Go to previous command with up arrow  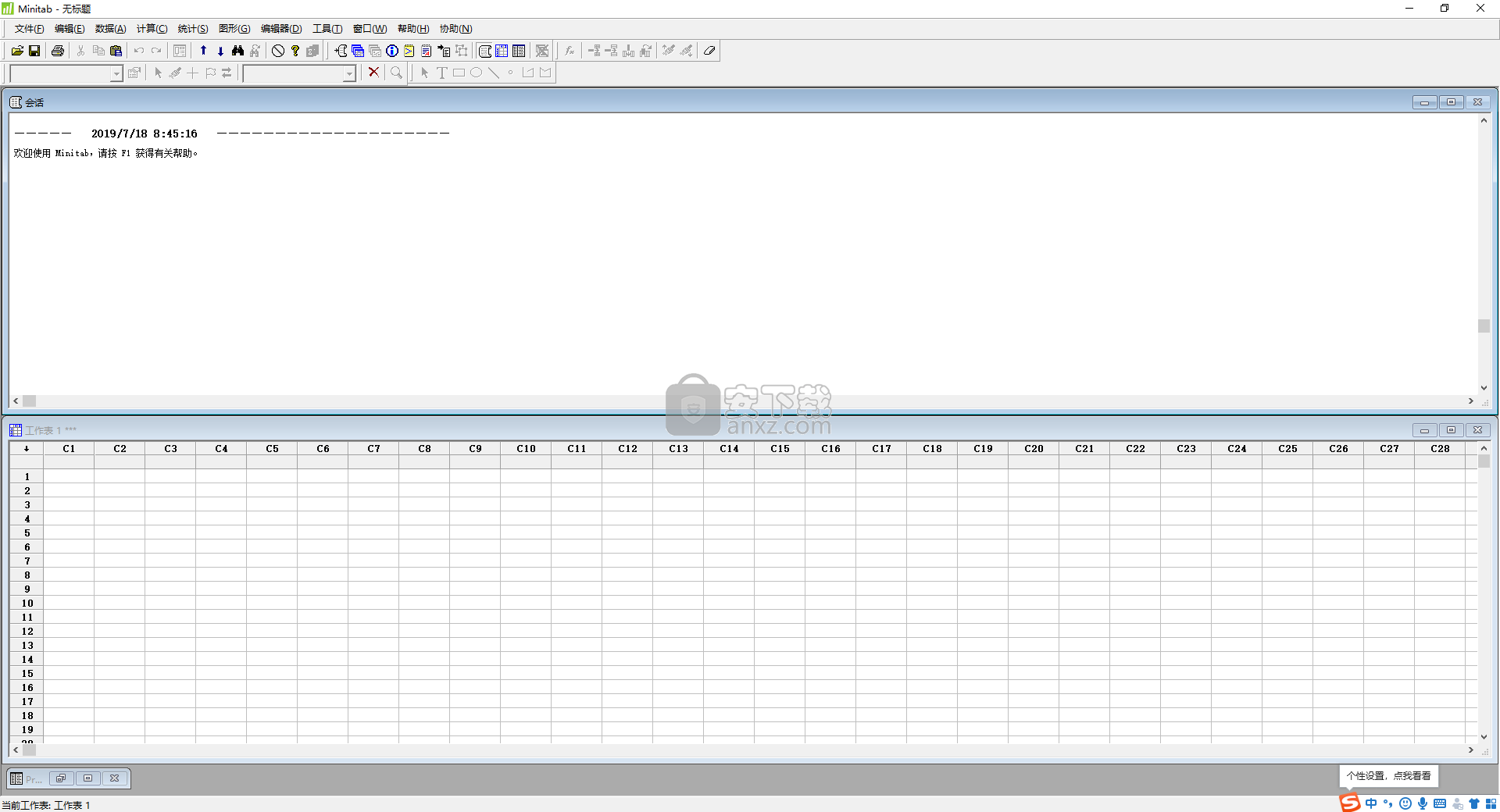click(x=203, y=51)
